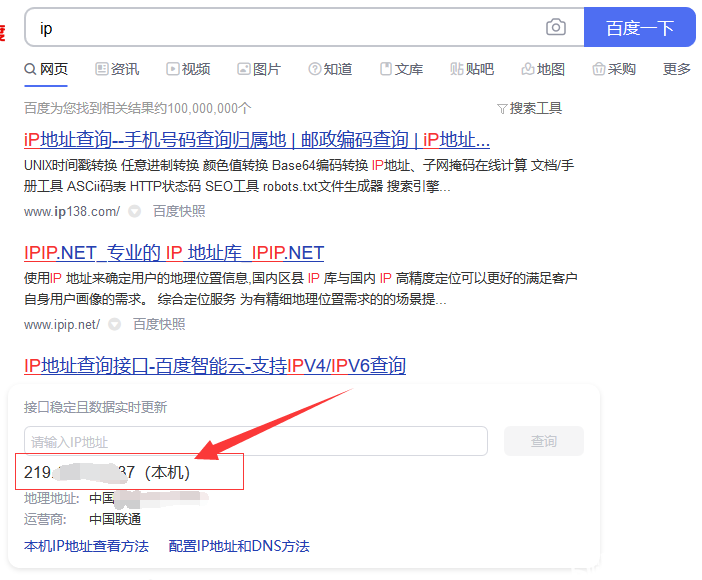Open IP地址查询接口-百度智能云 result link

[215, 366]
